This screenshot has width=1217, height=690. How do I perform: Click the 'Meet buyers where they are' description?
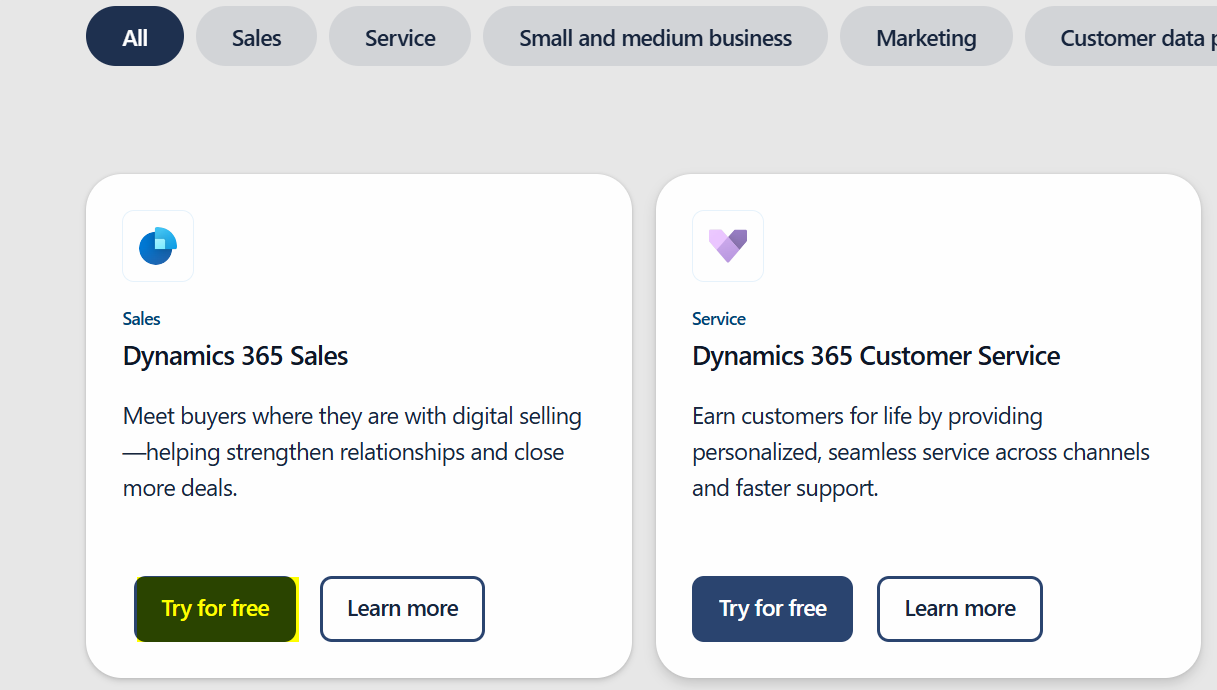(352, 452)
